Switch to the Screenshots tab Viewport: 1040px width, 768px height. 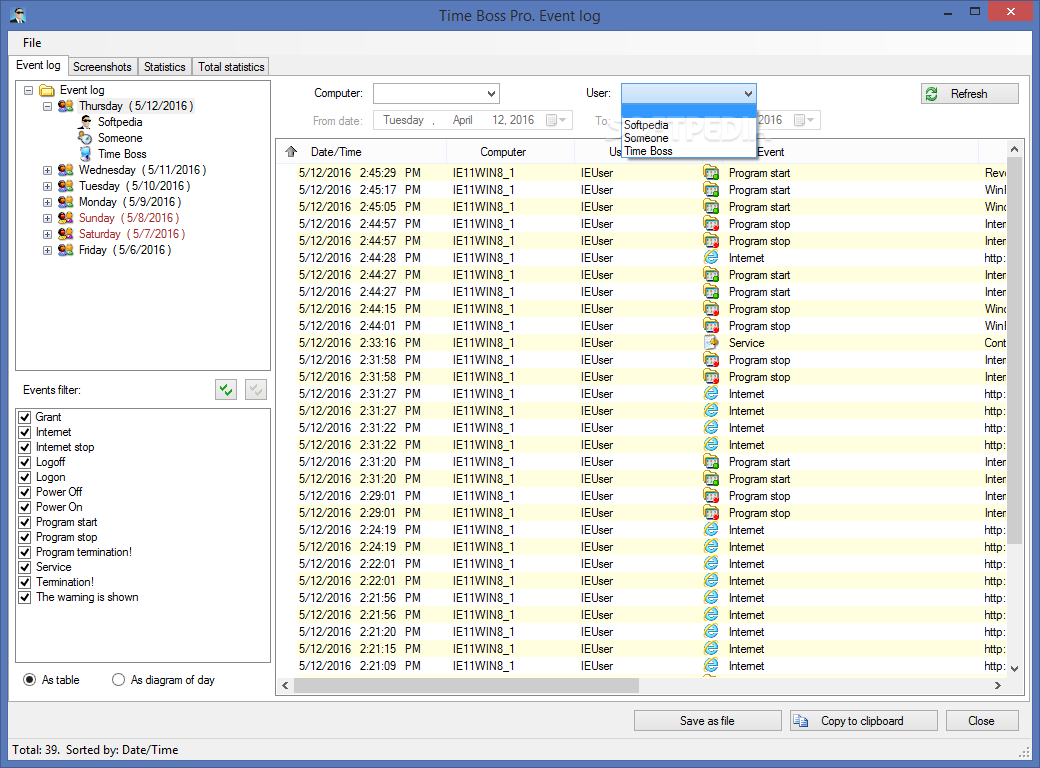point(102,67)
